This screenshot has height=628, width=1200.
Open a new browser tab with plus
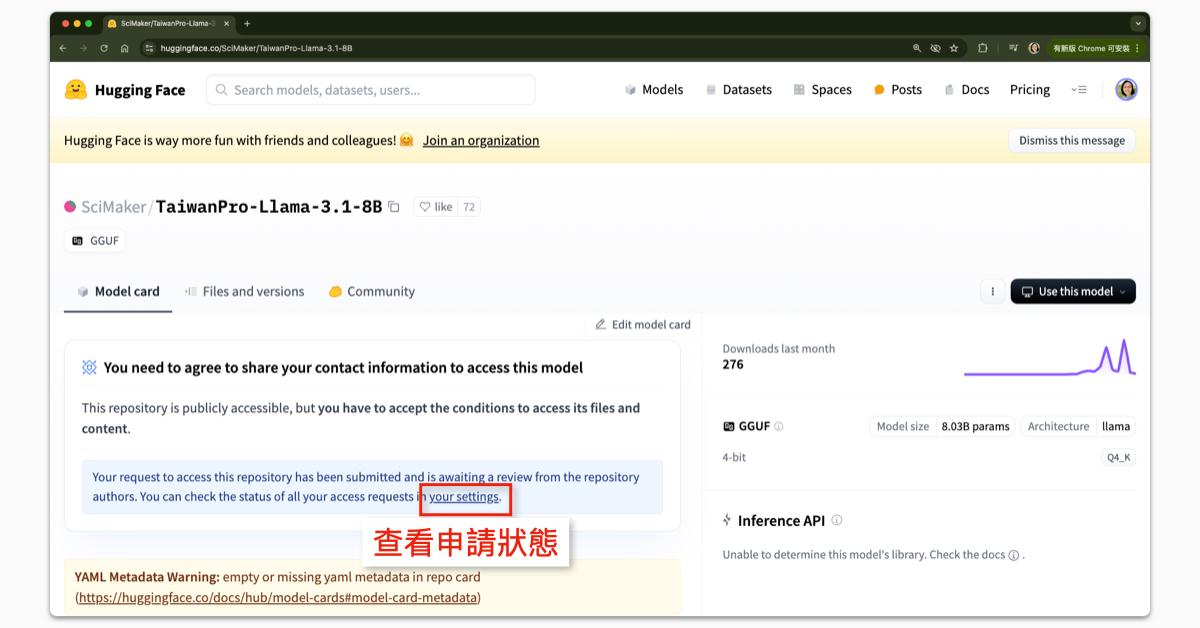coord(247,23)
